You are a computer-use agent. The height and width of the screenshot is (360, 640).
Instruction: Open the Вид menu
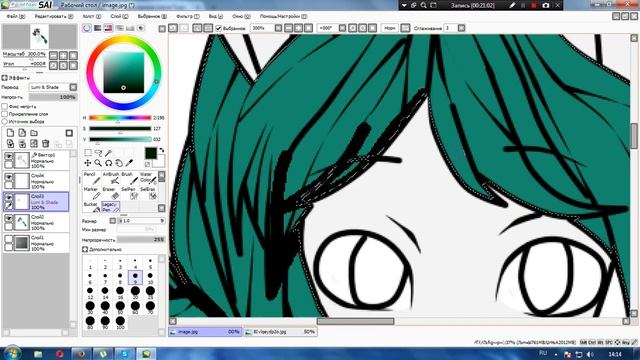[x=216, y=16]
